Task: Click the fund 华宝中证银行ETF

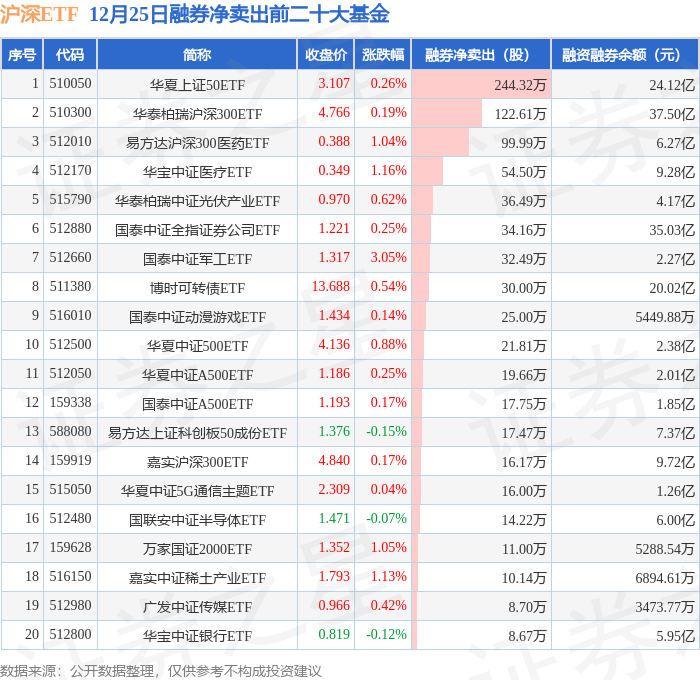Action: coord(197,636)
